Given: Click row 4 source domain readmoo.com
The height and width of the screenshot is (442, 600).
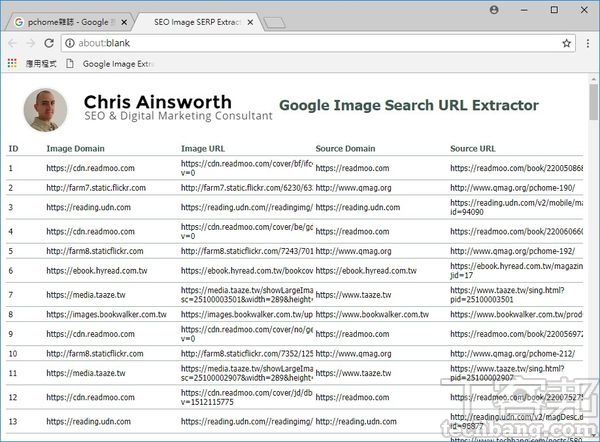Looking at the screenshot, I should pyautogui.click(x=352, y=232).
